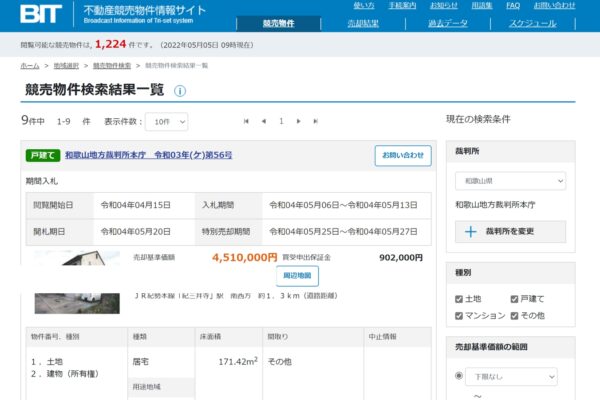
Task: Open the 過去データ tab
Action: click(x=447, y=23)
